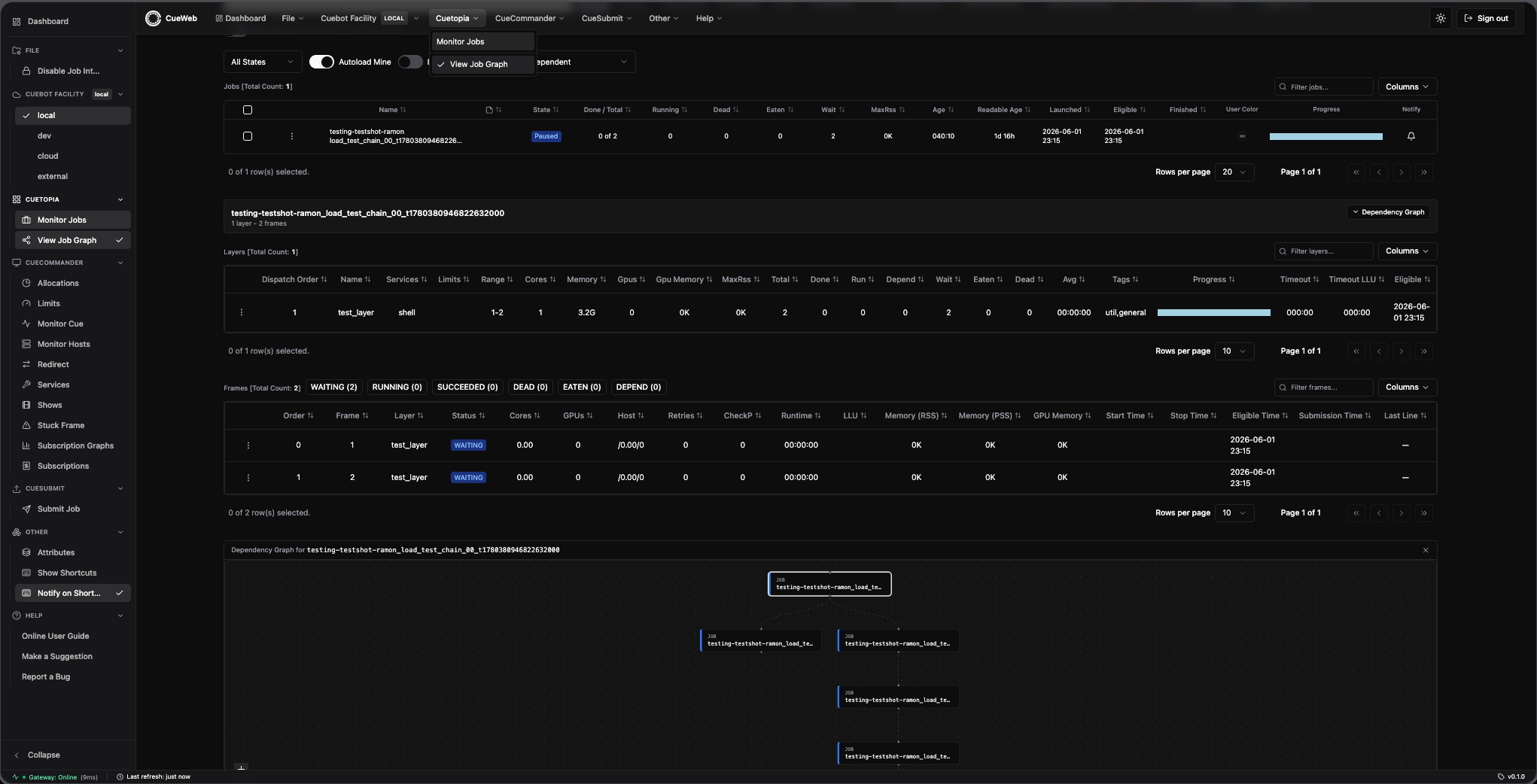Click the Filter jobs input field
The width and height of the screenshot is (1537, 784).
tap(1324, 87)
